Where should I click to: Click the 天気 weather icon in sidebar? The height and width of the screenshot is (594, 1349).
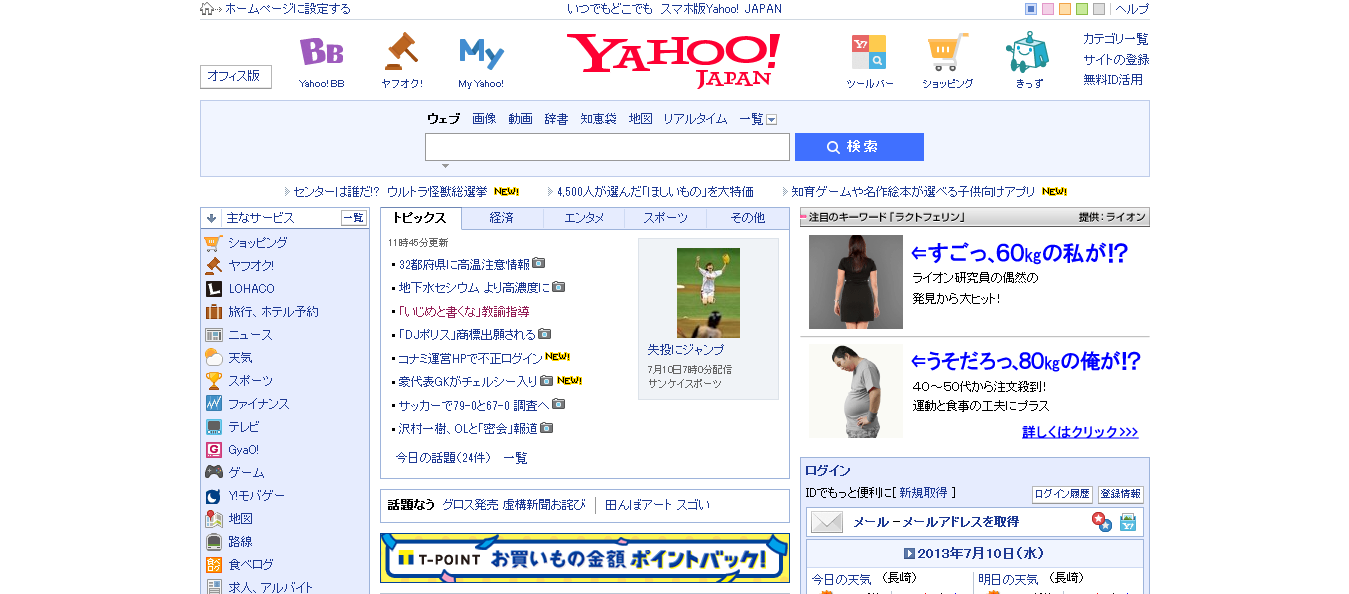(x=213, y=358)
